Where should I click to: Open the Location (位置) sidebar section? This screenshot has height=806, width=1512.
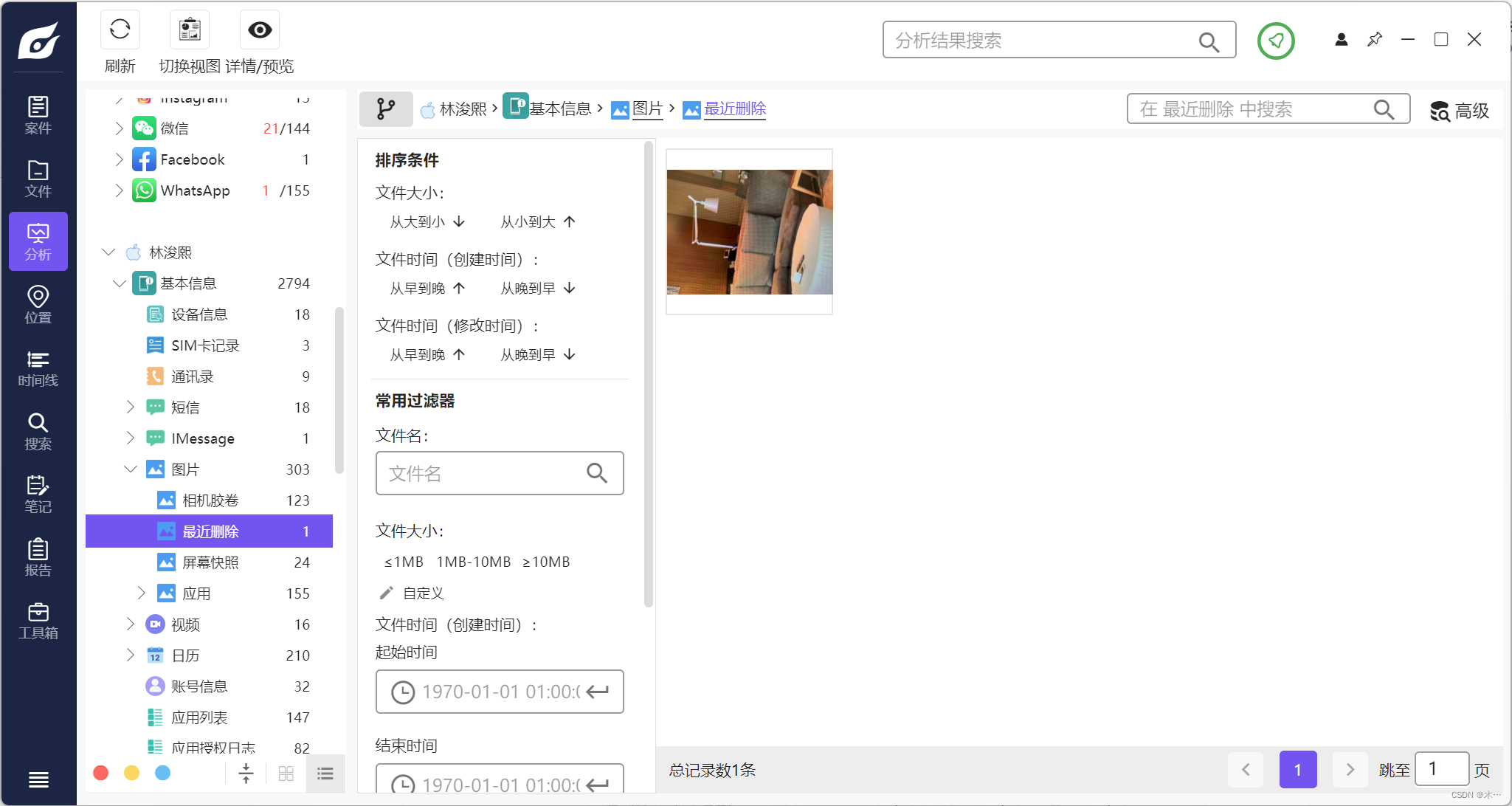38,305
